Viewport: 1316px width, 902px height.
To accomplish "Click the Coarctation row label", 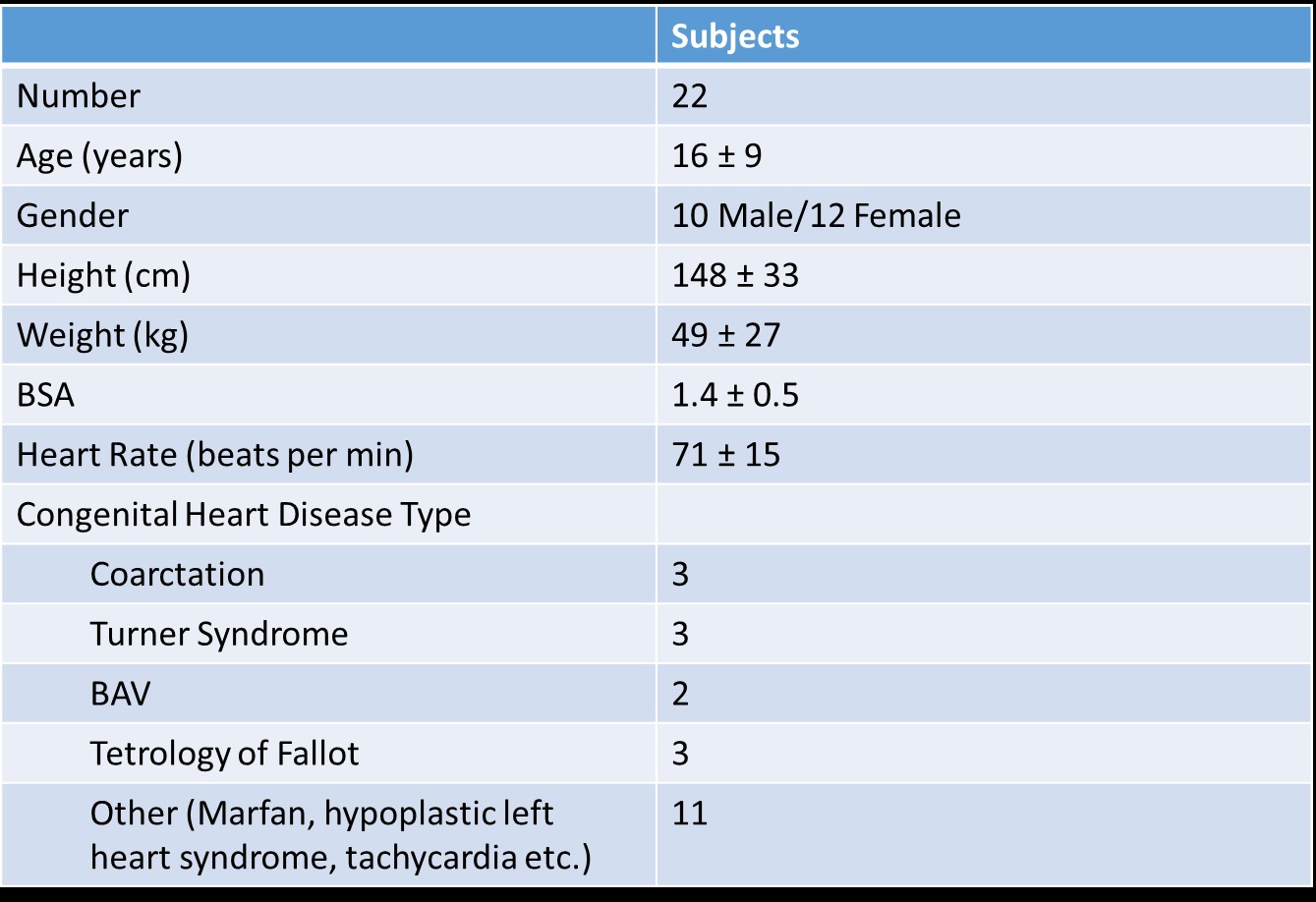I will coord(177,575).
